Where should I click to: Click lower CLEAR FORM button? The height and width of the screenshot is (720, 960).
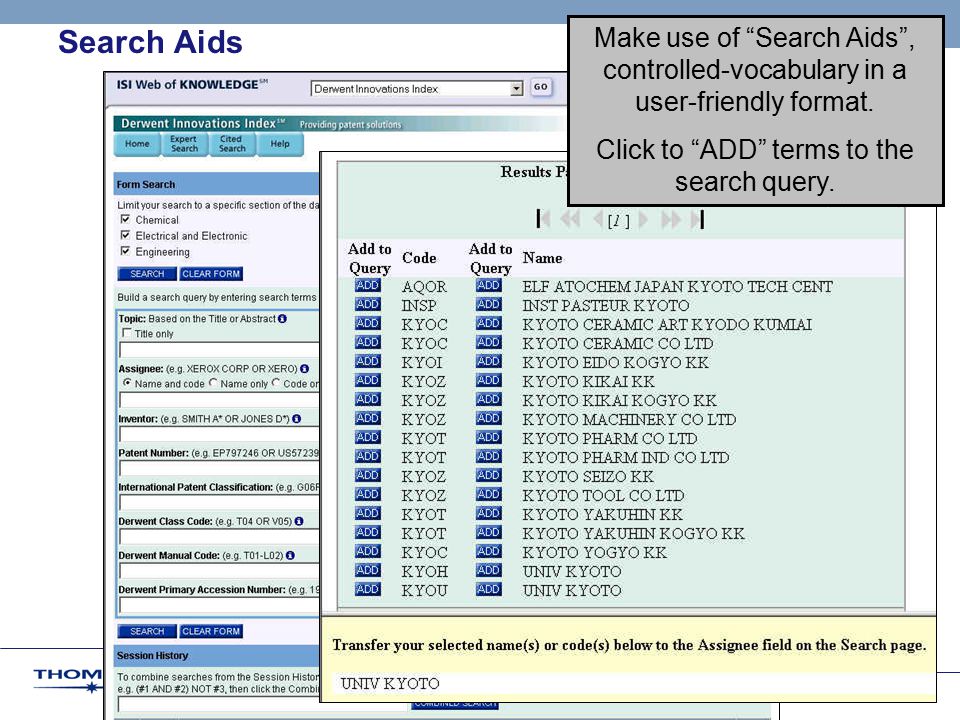pyautogui.click(x=211, y=631)
